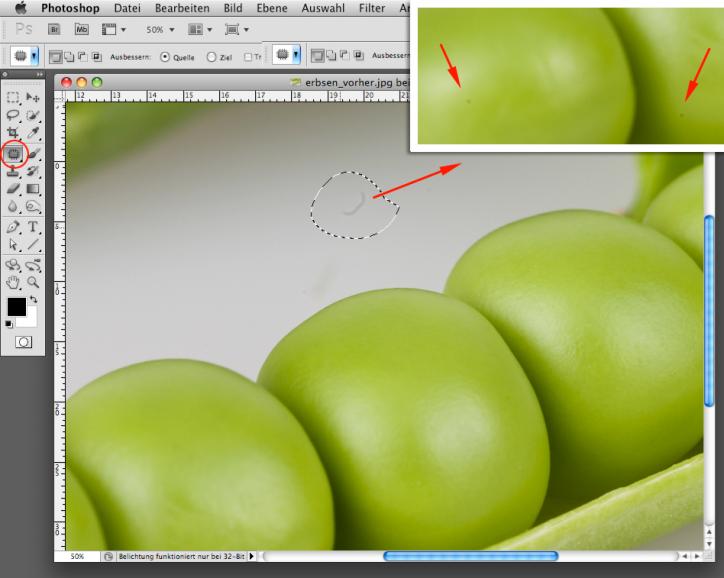
Task: Select the Type tool
Action: (x=33, y=227)
